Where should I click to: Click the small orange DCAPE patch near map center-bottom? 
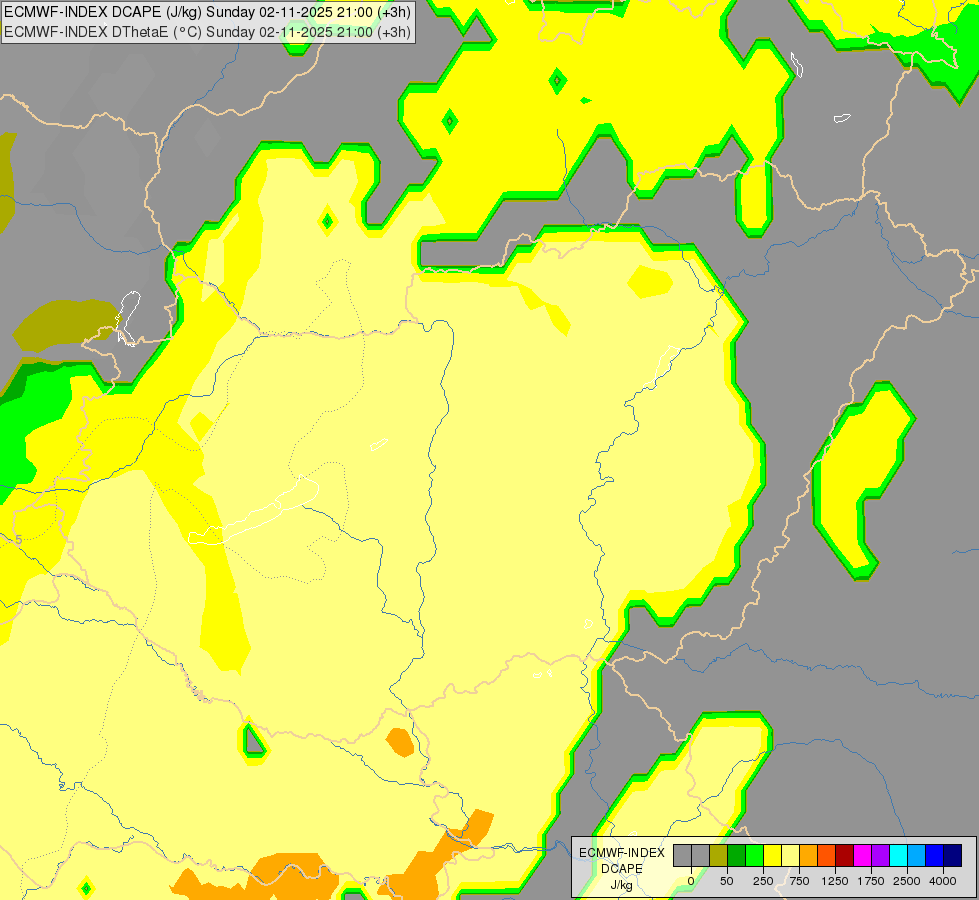tap(400, 742)
